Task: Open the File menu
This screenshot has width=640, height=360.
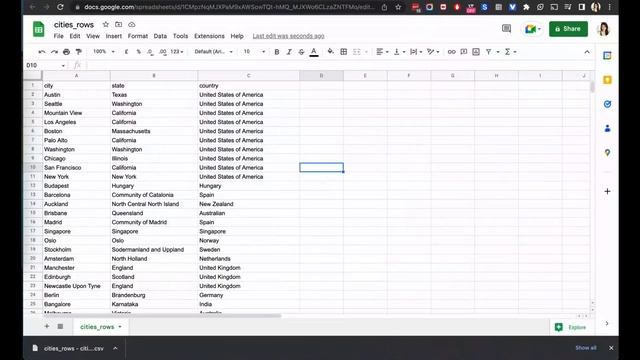Action: coord(59,36)
